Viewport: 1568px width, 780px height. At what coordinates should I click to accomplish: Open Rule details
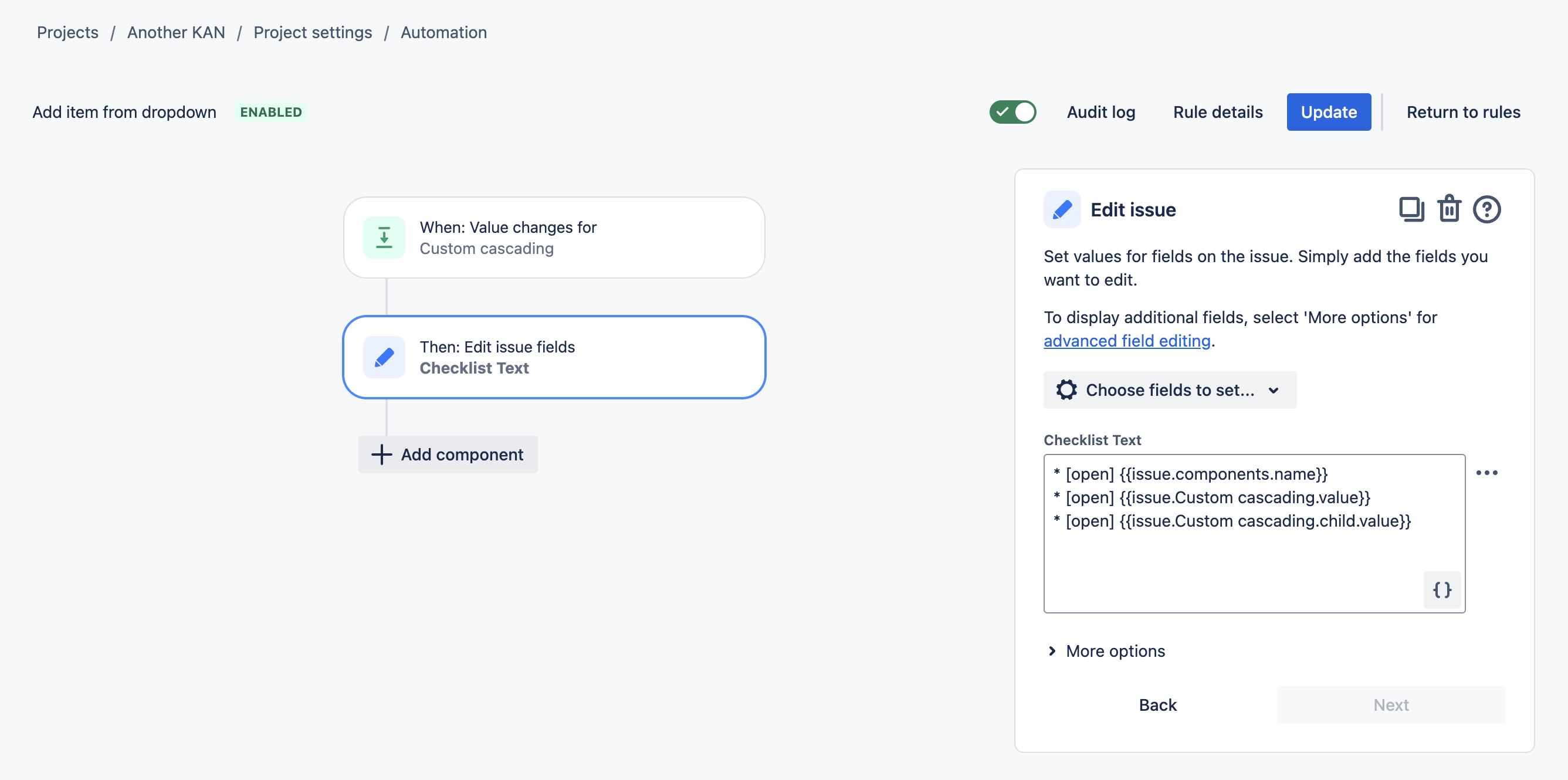pyautogui.click(x=1217, y=112)
